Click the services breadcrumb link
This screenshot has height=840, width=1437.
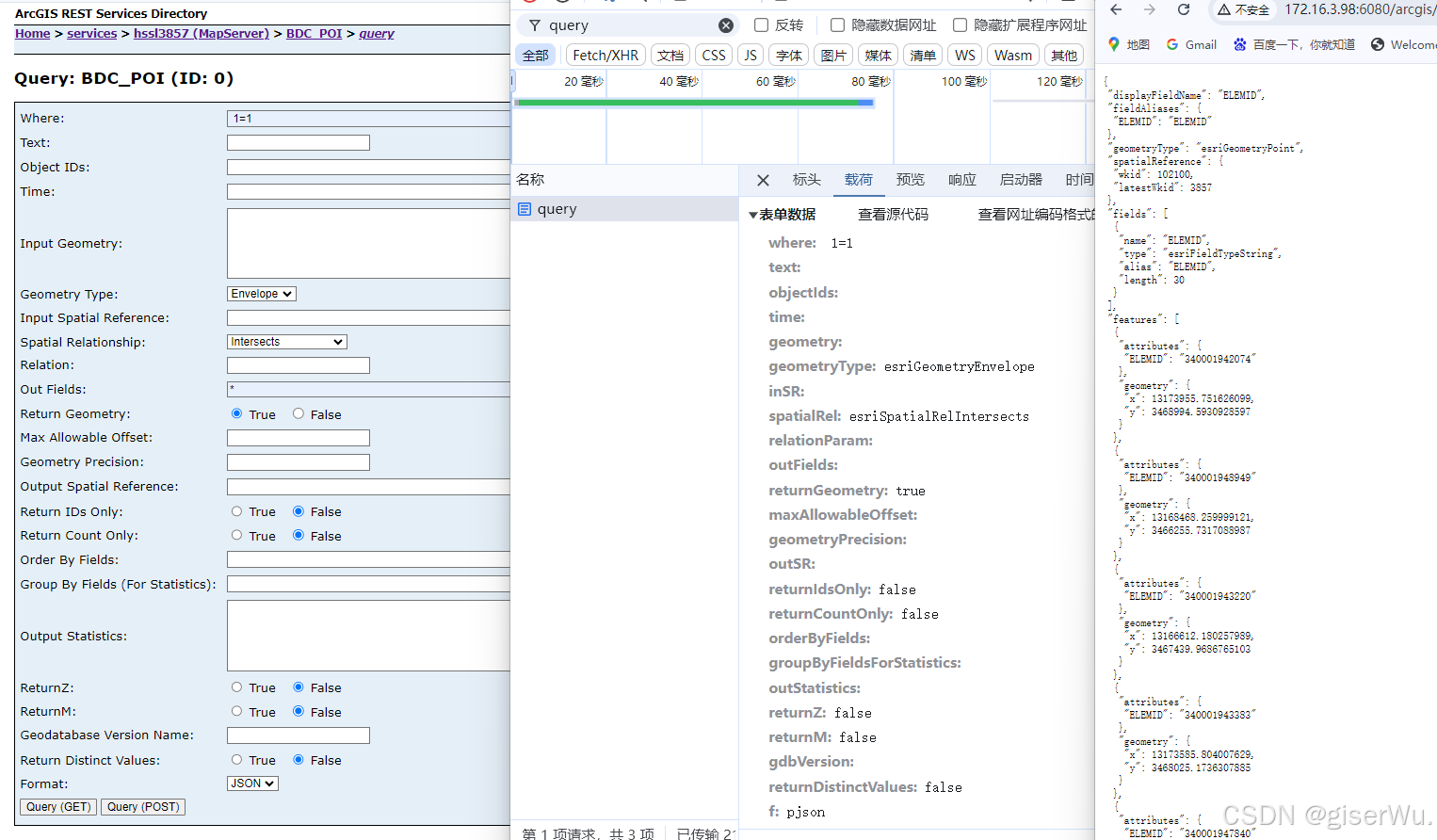click(92, 34)
